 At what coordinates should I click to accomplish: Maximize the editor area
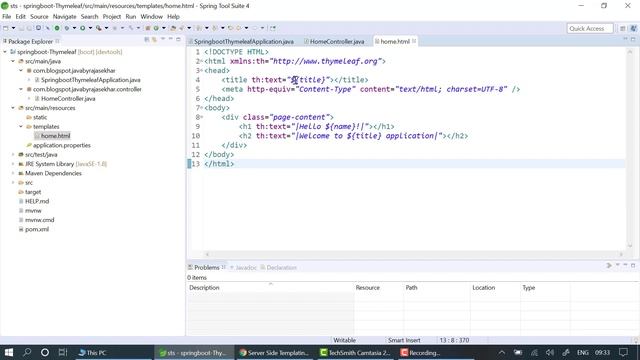(633, 39)
